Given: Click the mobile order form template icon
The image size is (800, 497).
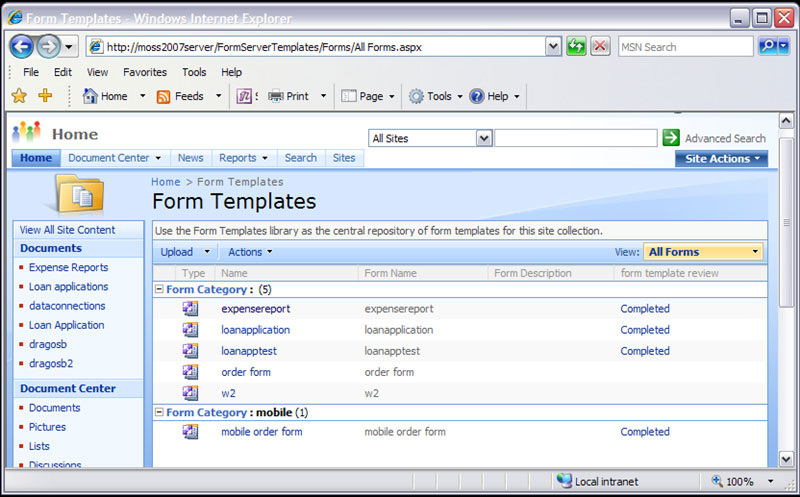Looking at the screenshot, I should coord(190,432).
